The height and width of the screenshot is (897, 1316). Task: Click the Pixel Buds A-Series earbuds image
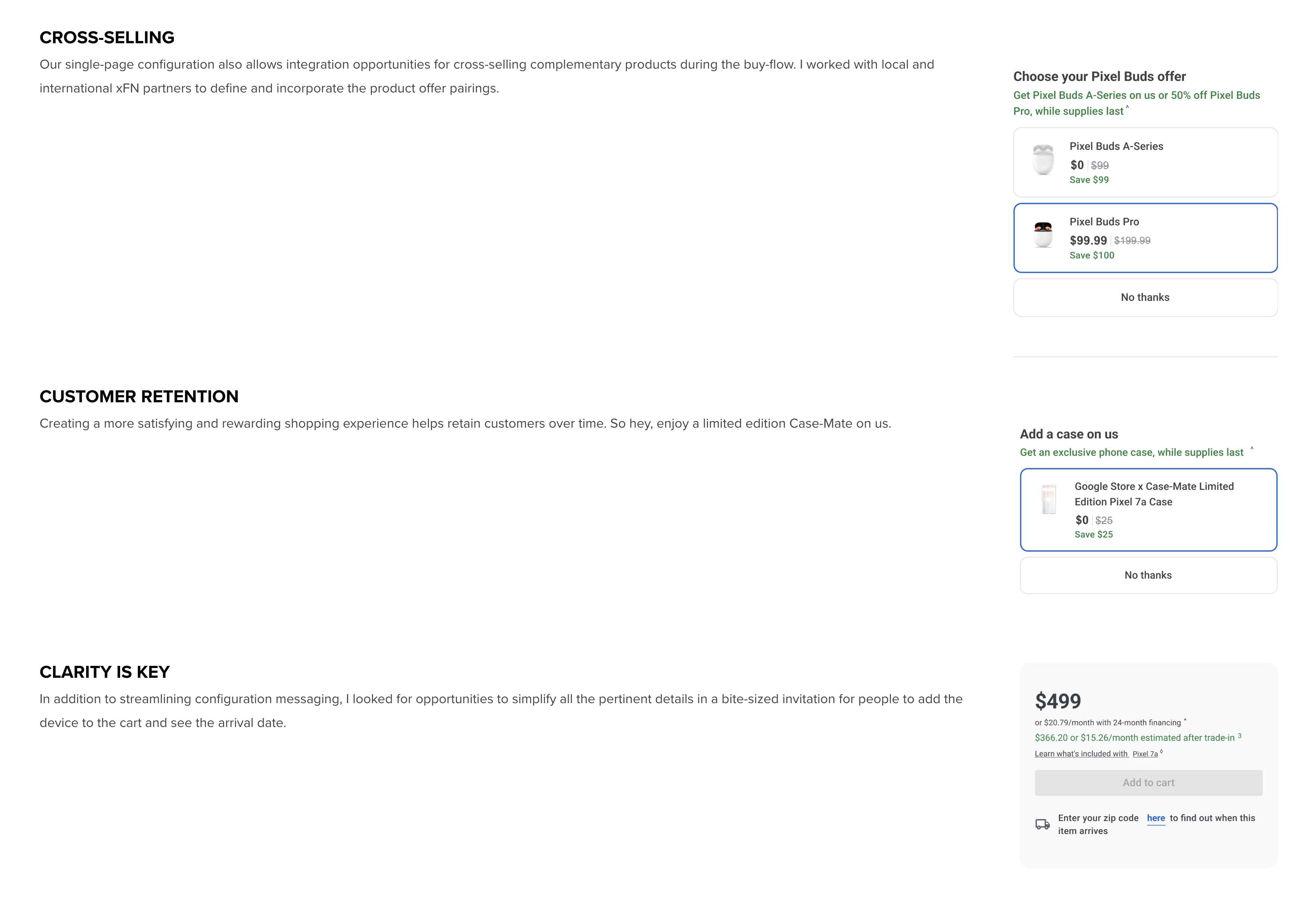point(1043,160)
